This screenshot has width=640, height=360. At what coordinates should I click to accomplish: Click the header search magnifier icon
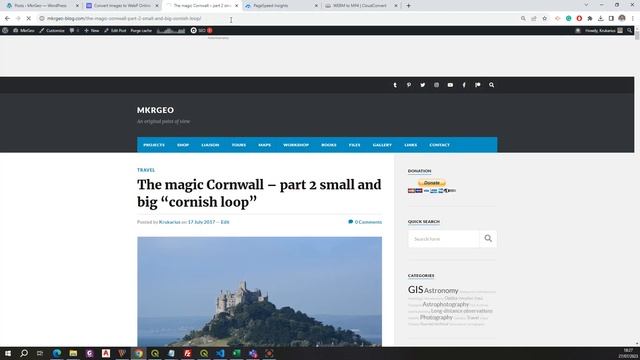(491, 85)
